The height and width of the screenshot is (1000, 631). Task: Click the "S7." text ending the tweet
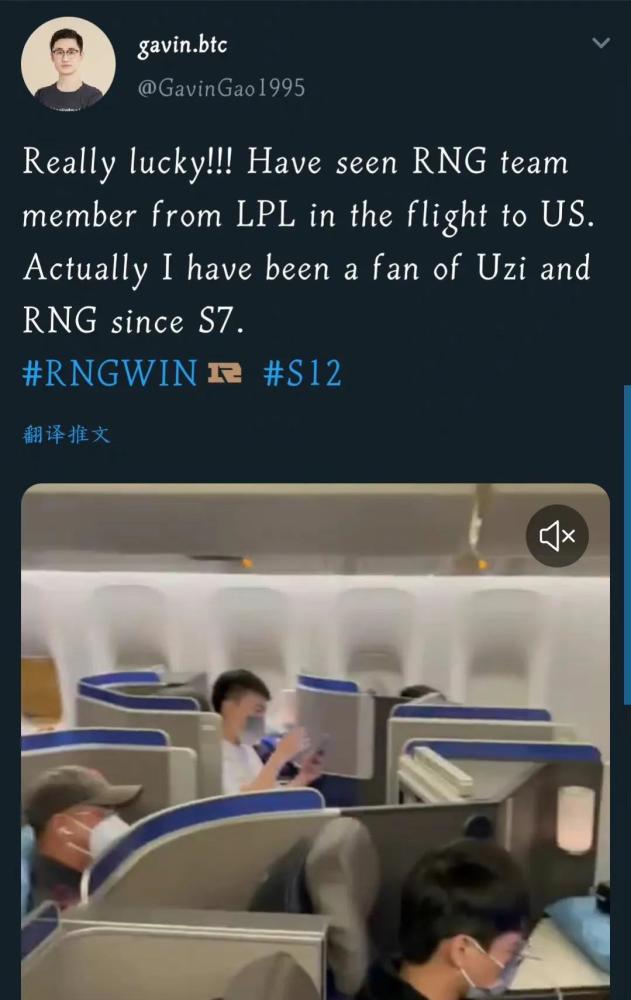pos(221,321)
